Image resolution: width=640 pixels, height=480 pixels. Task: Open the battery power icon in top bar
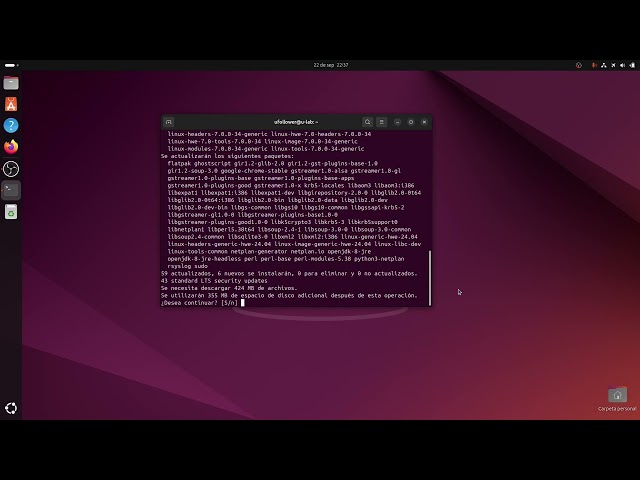pyautogui.click(x=632, y=65)
